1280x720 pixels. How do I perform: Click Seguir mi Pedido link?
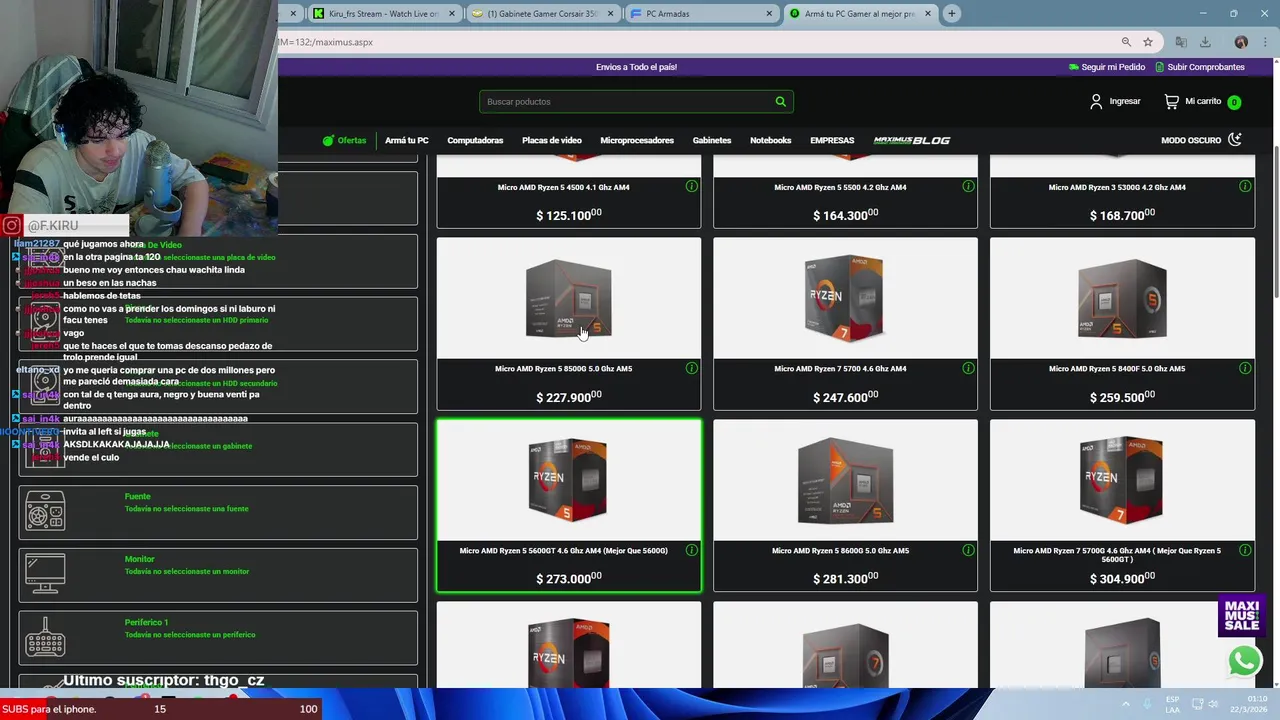point(1106,67)
